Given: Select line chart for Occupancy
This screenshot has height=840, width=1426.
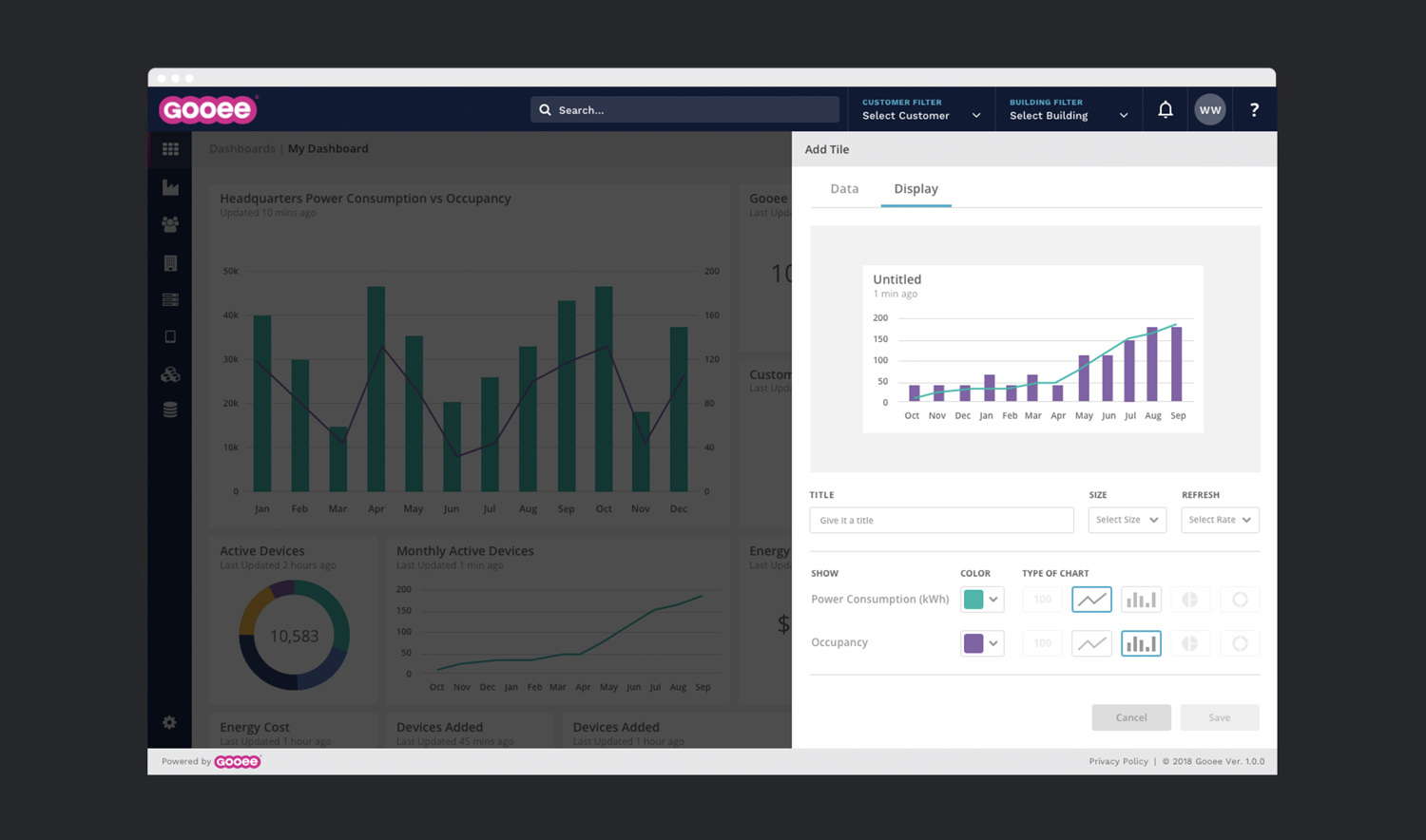Looking at the screenshot, I should (1091, 643).
